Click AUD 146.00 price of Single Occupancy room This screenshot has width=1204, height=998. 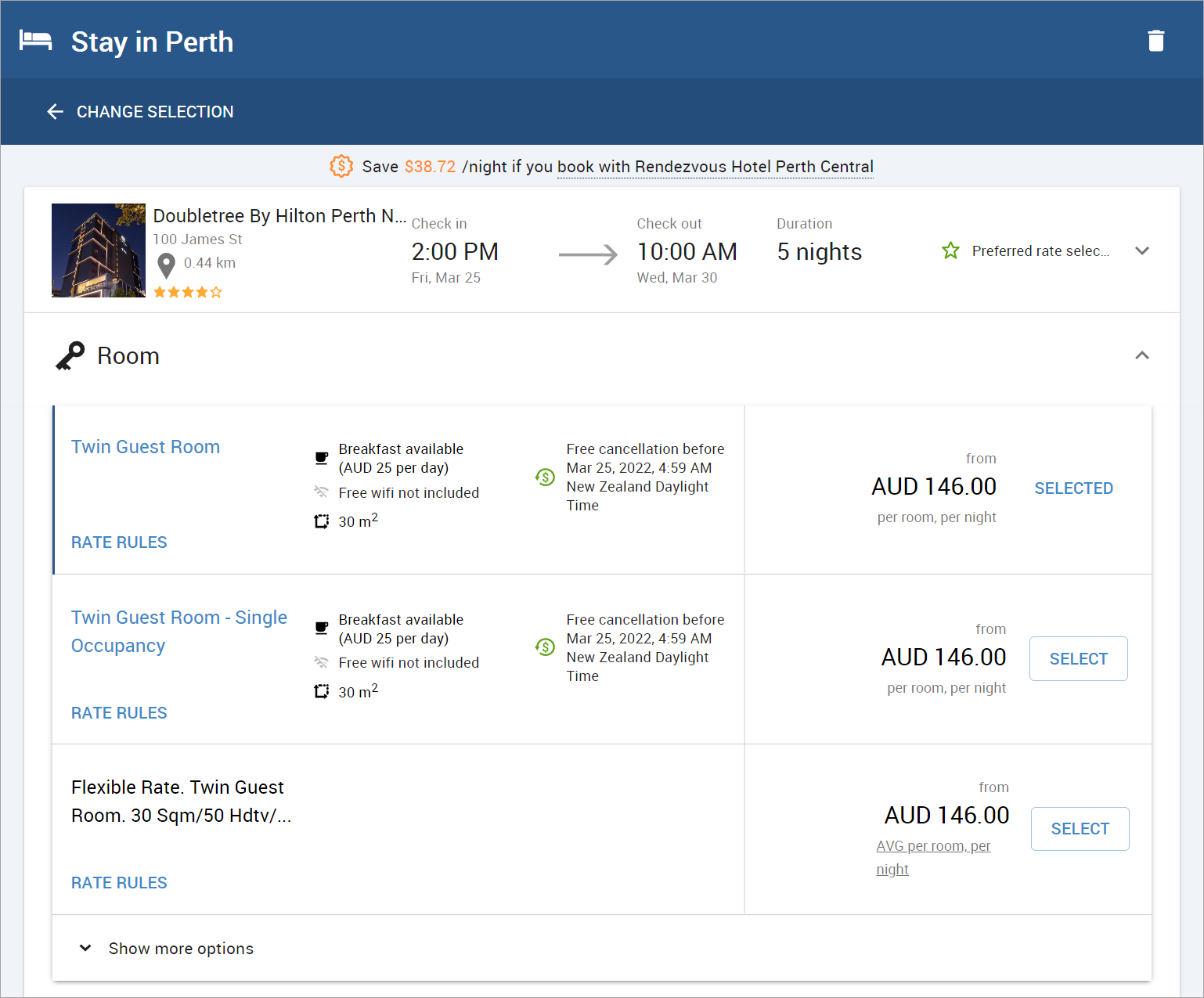tap(943, 658)
